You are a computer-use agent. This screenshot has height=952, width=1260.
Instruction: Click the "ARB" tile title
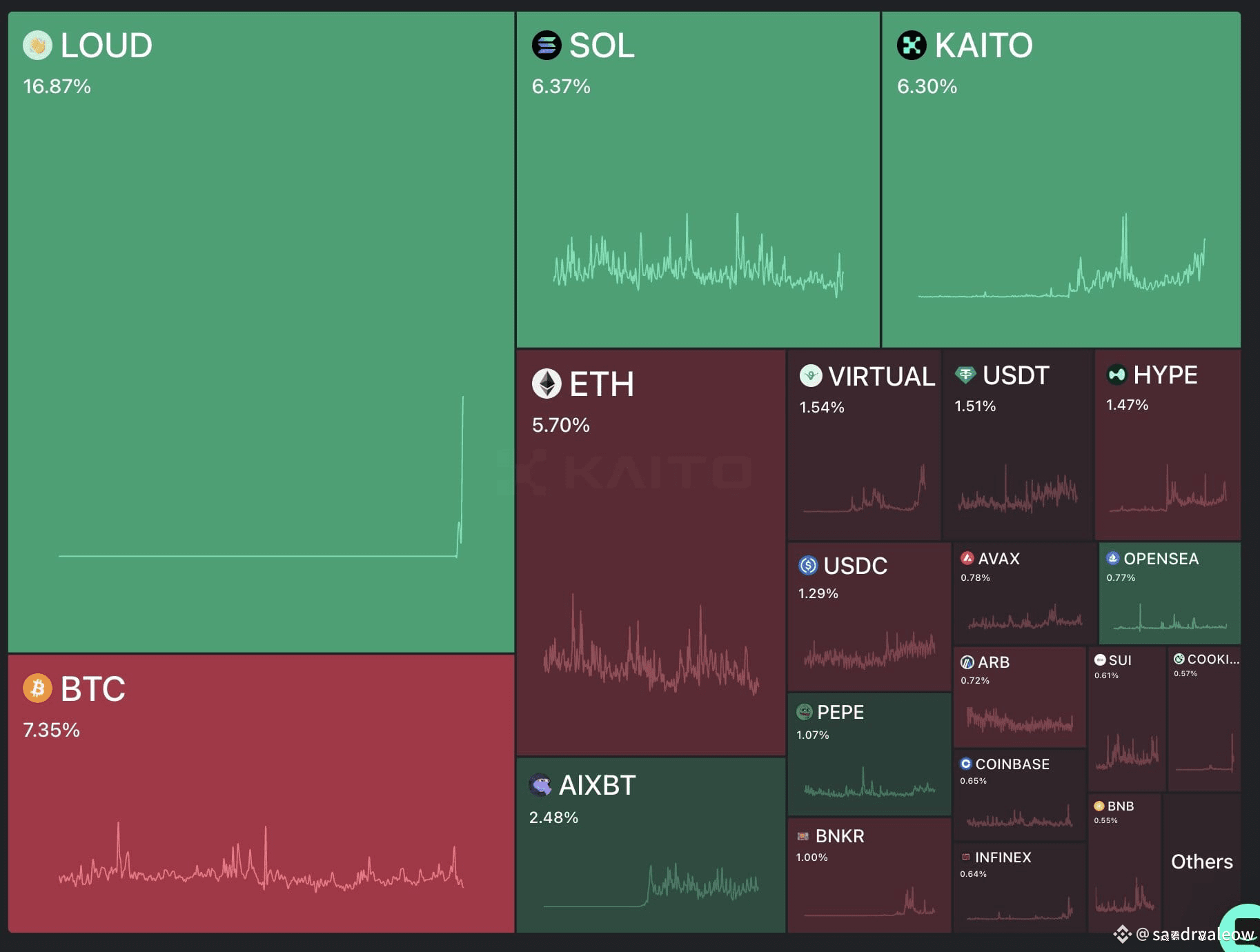994,662
